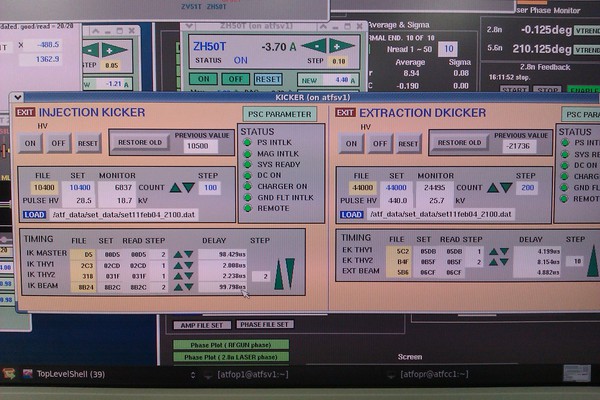Lower IK THY1 timing with its down arrow
This screenshot has width=600, height=400.
pos(189,265)
